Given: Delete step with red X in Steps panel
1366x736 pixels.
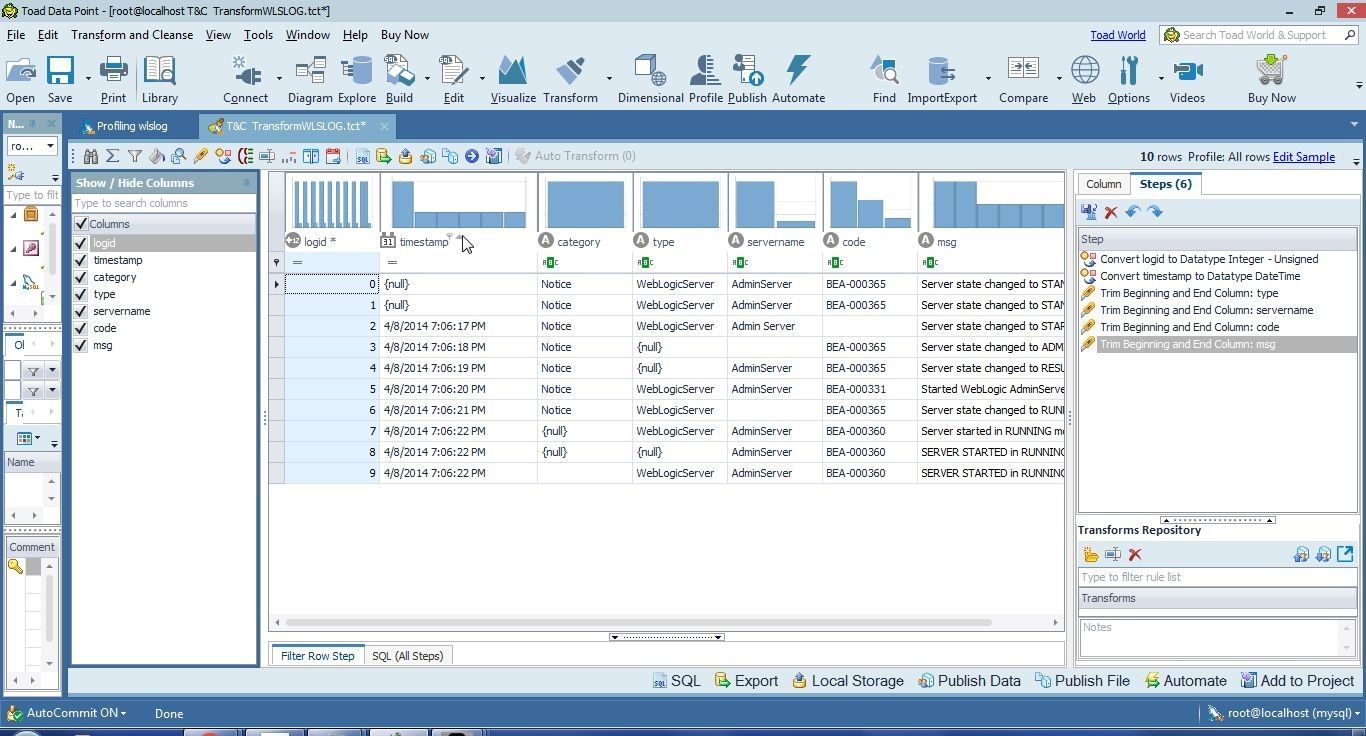Looking at the screenshot, I should 1111,212.
